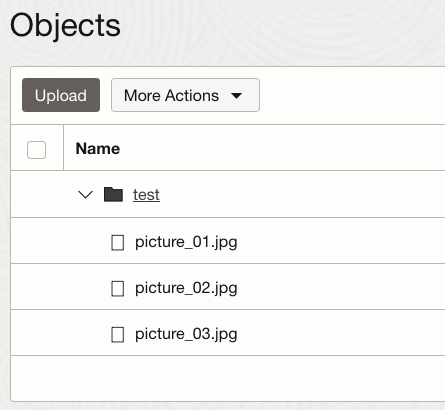
Task: Click the Name column header
Action: click(98, 149)
